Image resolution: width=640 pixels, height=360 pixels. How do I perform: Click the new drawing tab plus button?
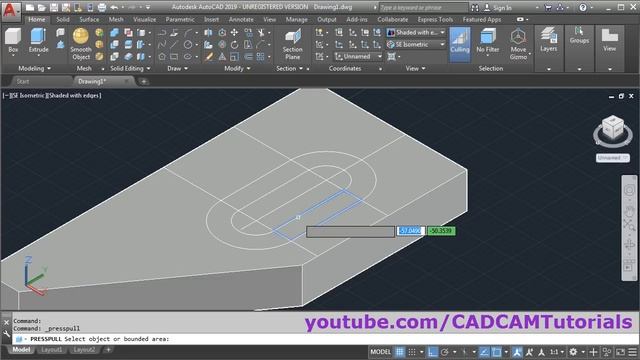coord(144,81)
